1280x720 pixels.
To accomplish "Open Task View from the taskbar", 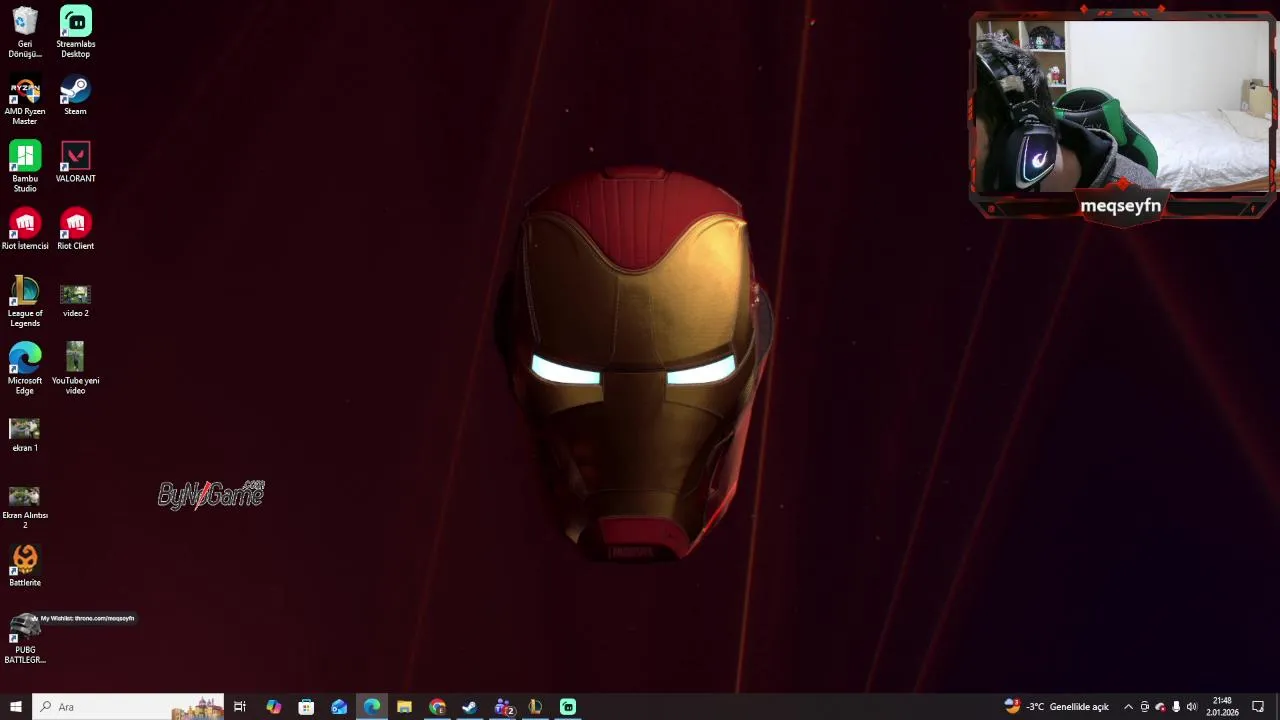I will pos(240,707).
